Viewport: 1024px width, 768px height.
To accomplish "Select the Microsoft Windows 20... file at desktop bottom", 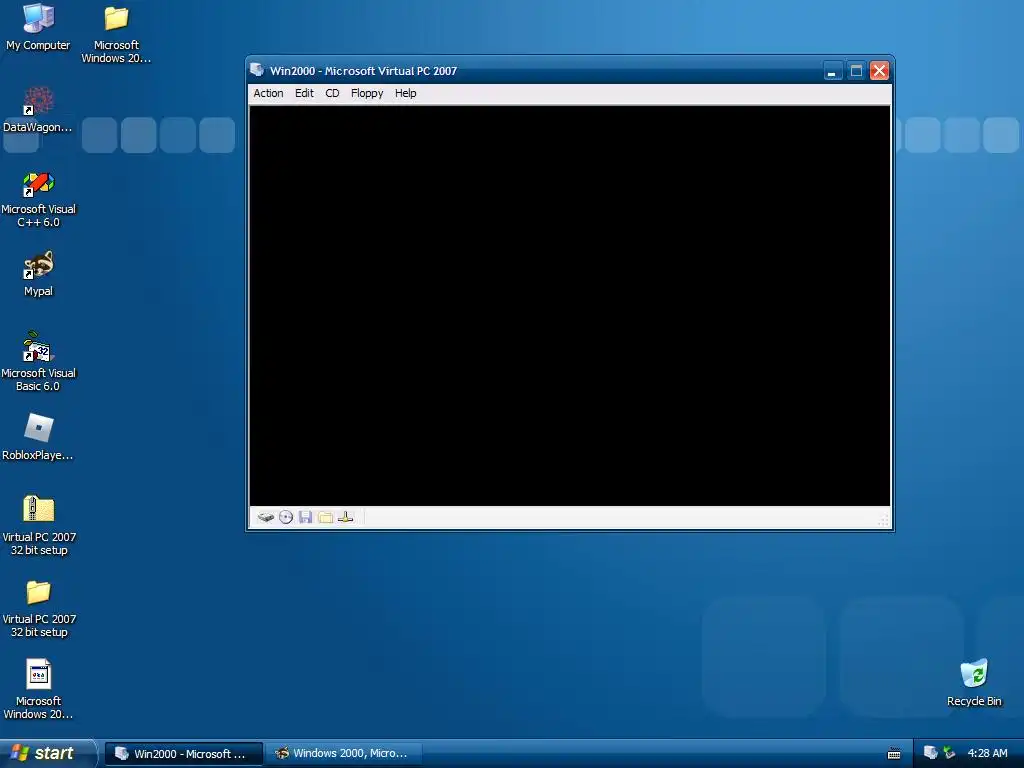I will (38, 689).
